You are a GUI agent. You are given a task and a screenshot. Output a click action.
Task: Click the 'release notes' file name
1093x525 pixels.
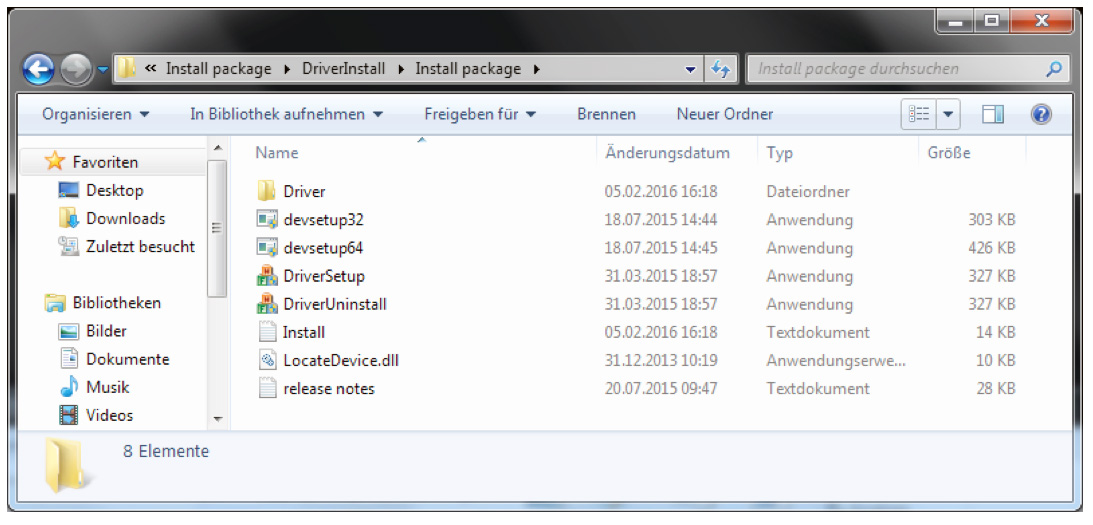(329, 388)
